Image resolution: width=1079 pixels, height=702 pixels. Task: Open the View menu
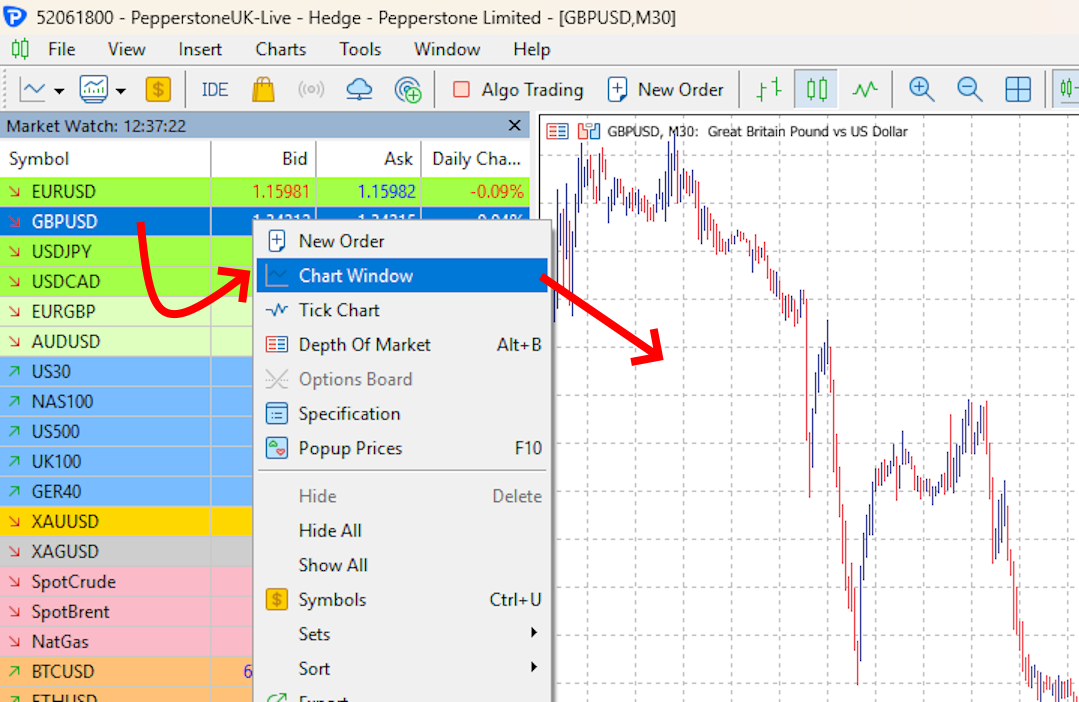(x=127, y=50)
